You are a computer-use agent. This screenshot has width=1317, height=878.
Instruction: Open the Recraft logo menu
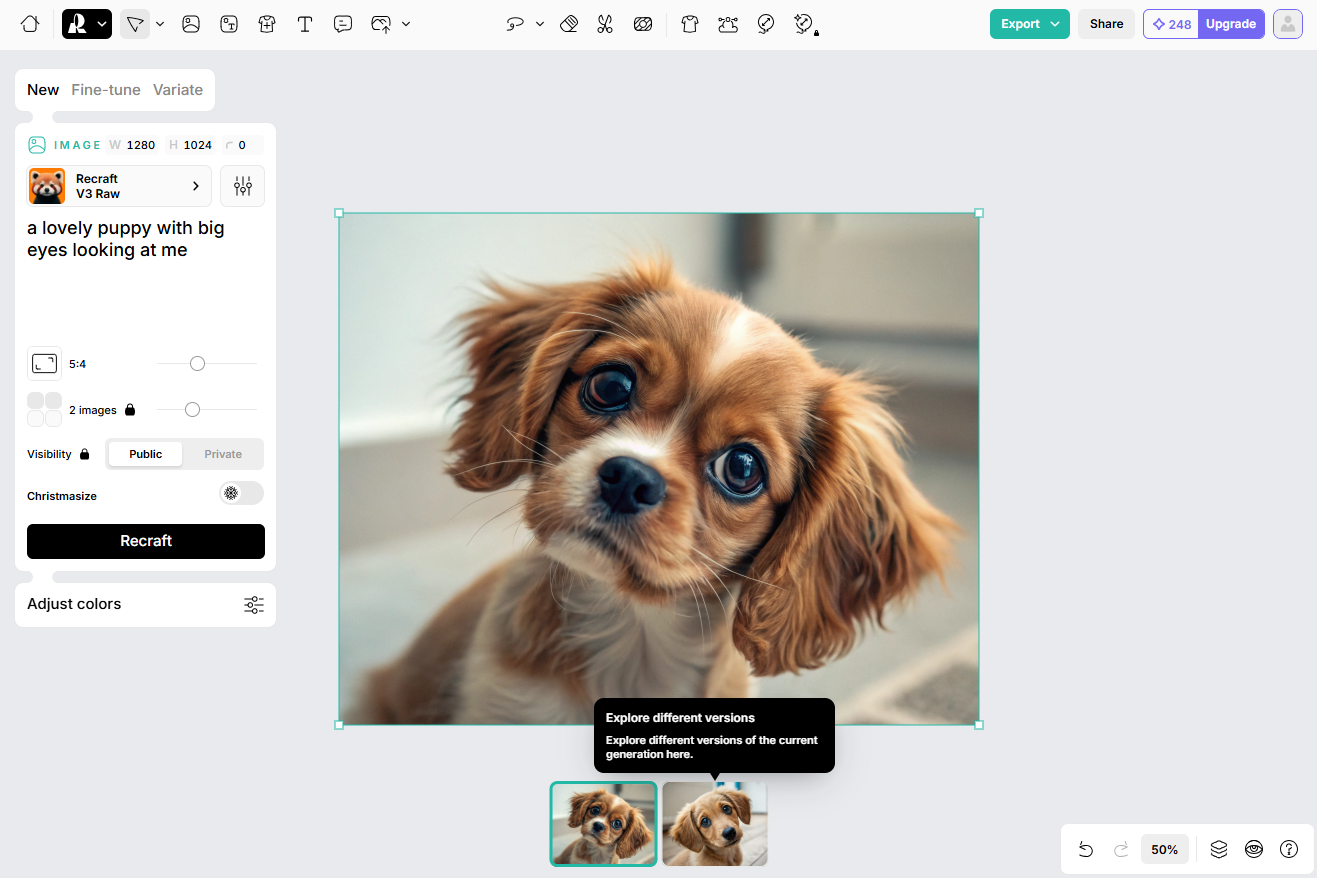tap(87, 24)
